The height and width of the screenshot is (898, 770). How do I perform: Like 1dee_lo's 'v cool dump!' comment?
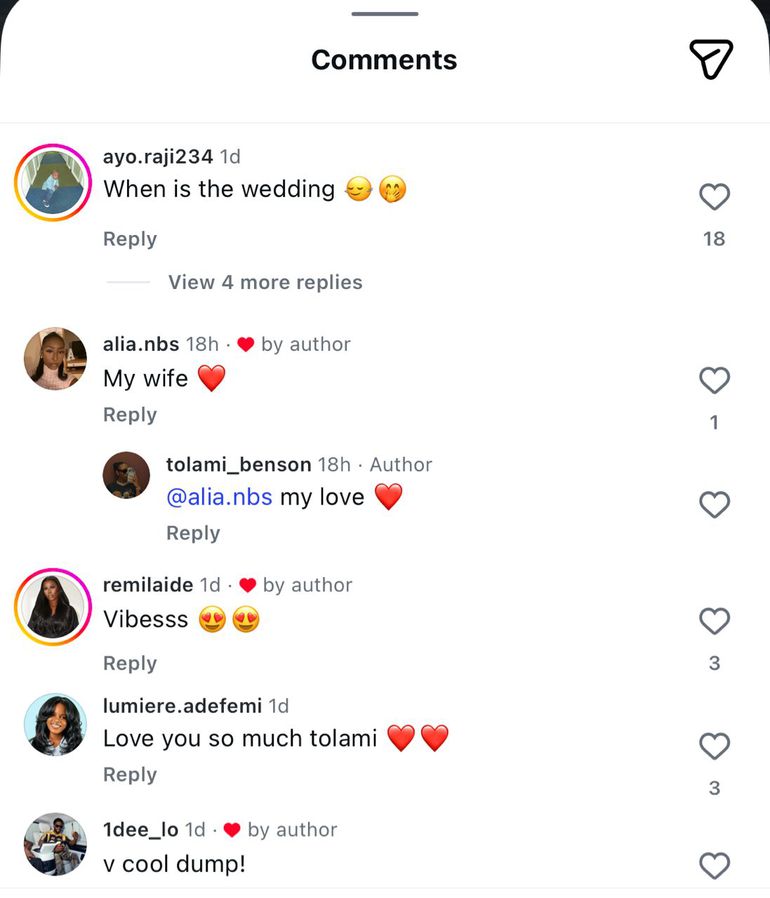[x=714, y=865]
